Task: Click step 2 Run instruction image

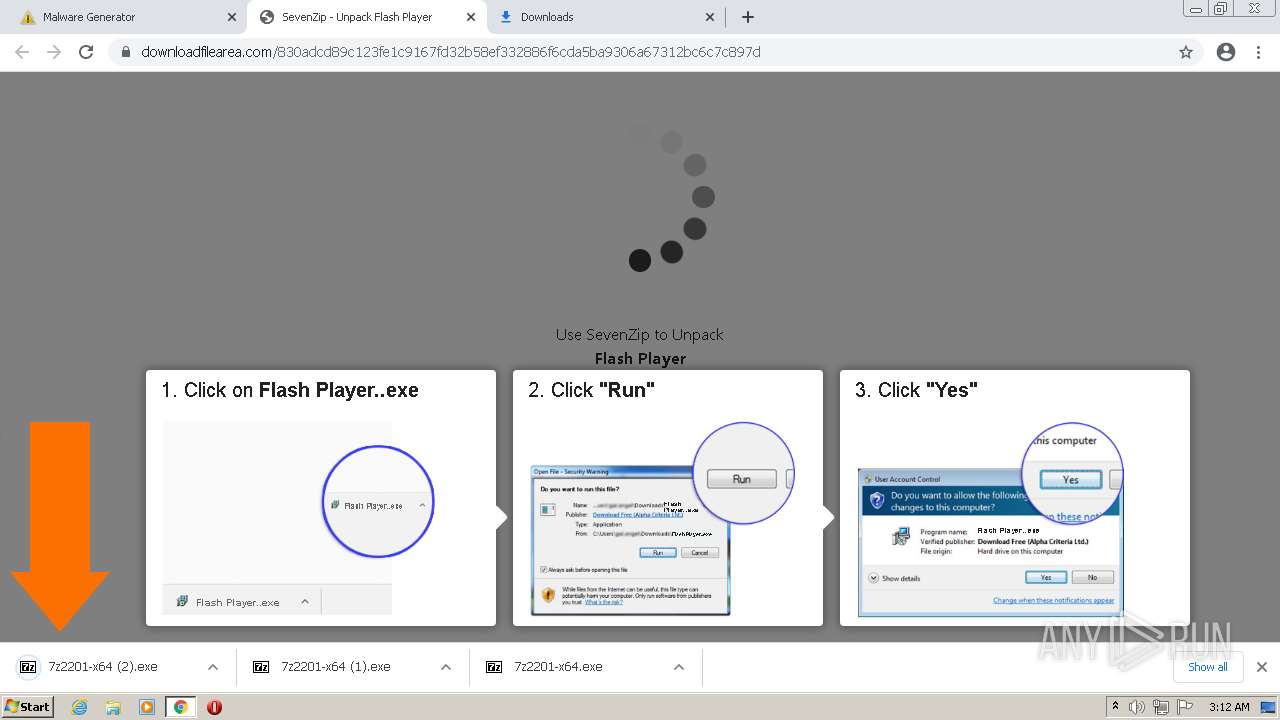Action: click(x=662, y=519)
